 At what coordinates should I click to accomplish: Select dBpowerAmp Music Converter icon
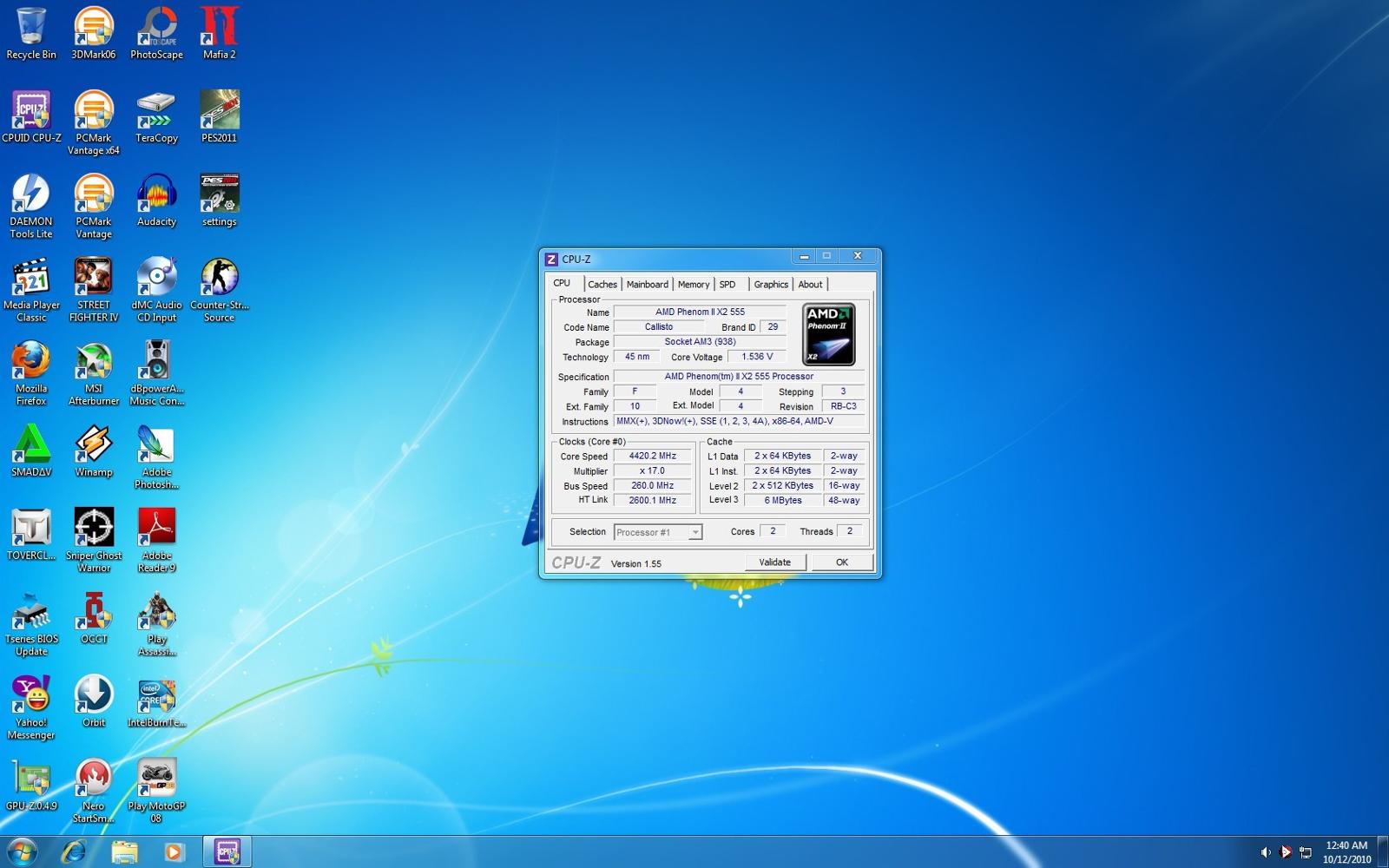pos(156,373)
